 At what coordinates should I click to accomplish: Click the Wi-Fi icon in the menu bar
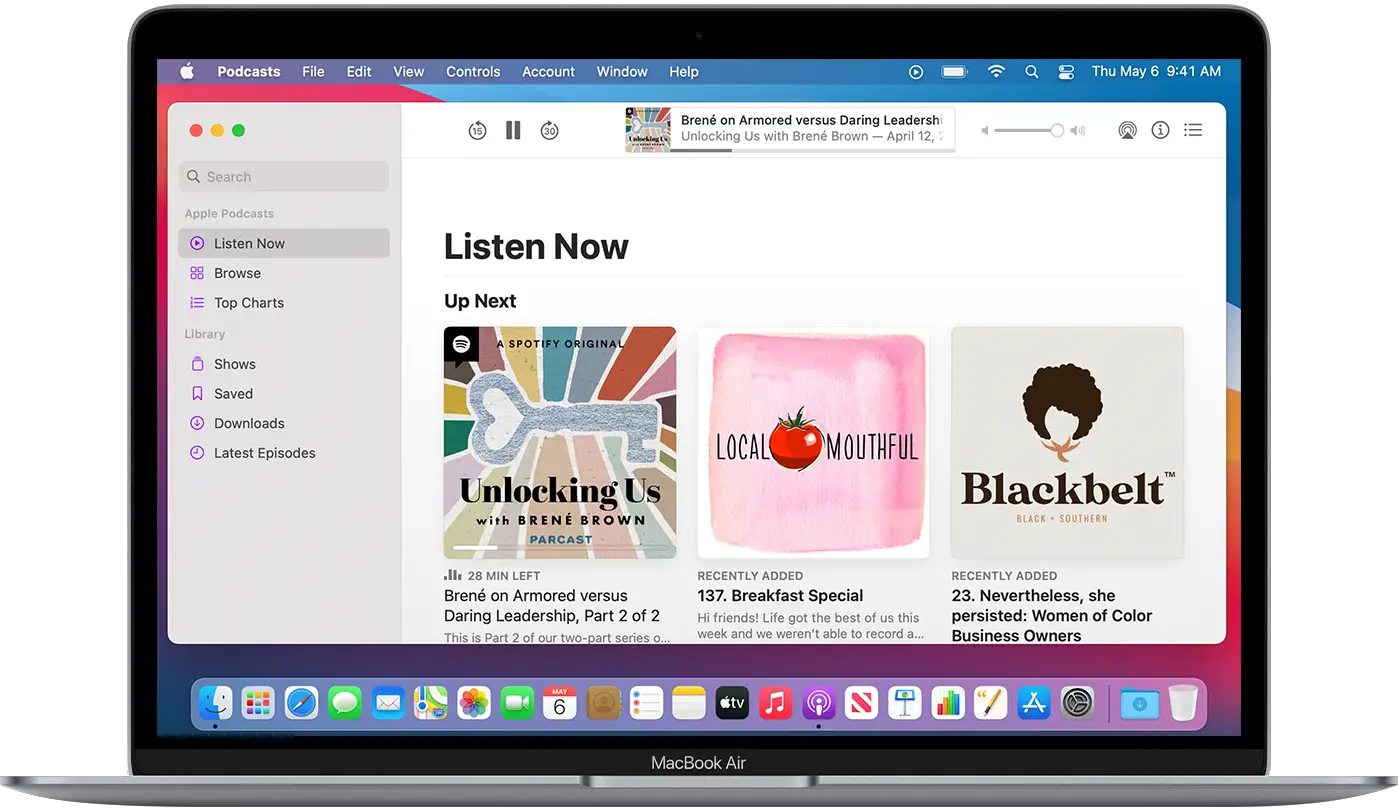996,71
